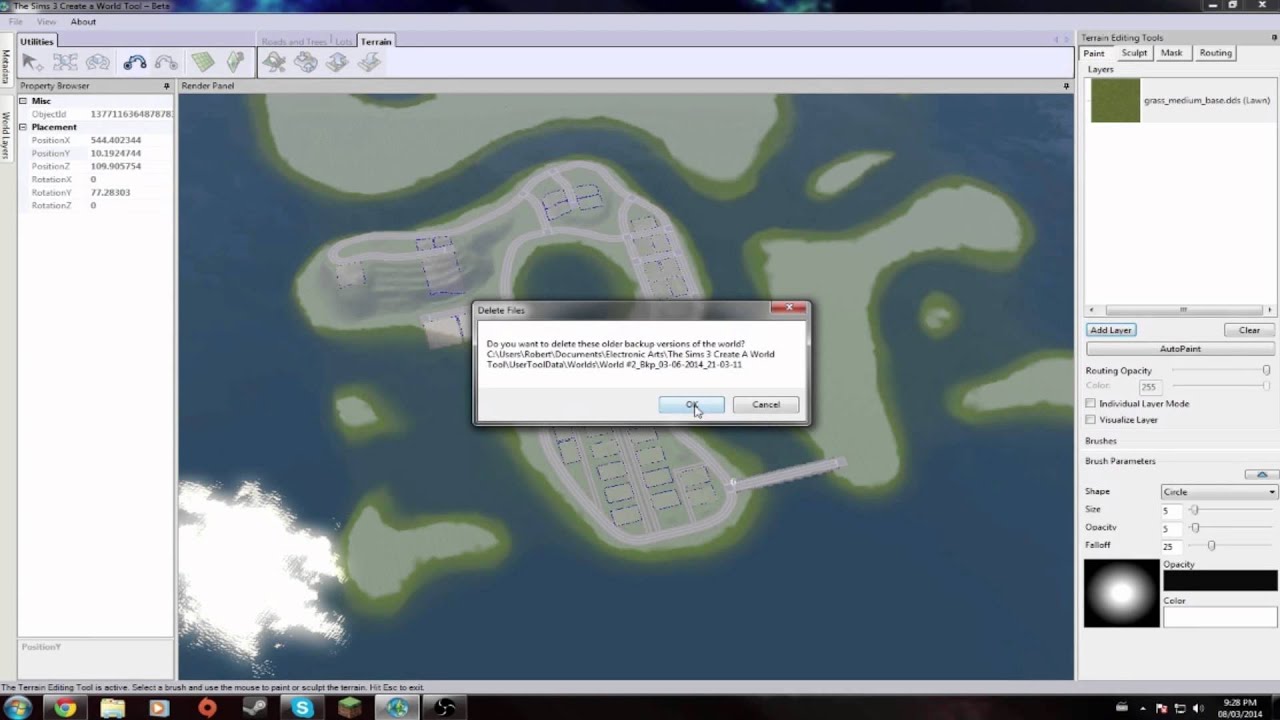Open the Roads and Trees tab
This screenshot has width=1280, height=720.
tap(294, 42)
